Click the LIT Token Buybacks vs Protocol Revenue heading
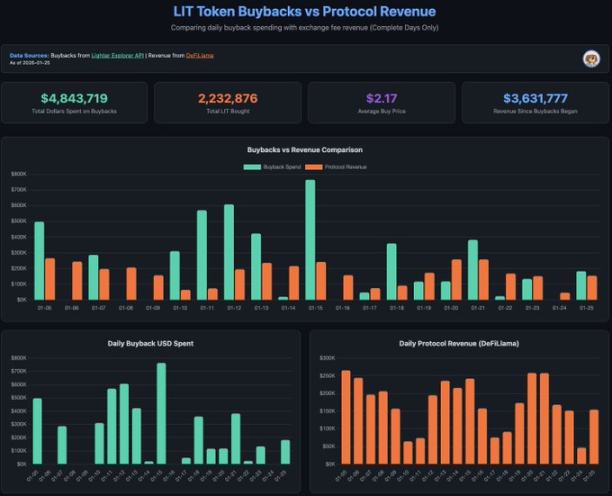Viewport: 612px width, 496px height. [305, 11]
